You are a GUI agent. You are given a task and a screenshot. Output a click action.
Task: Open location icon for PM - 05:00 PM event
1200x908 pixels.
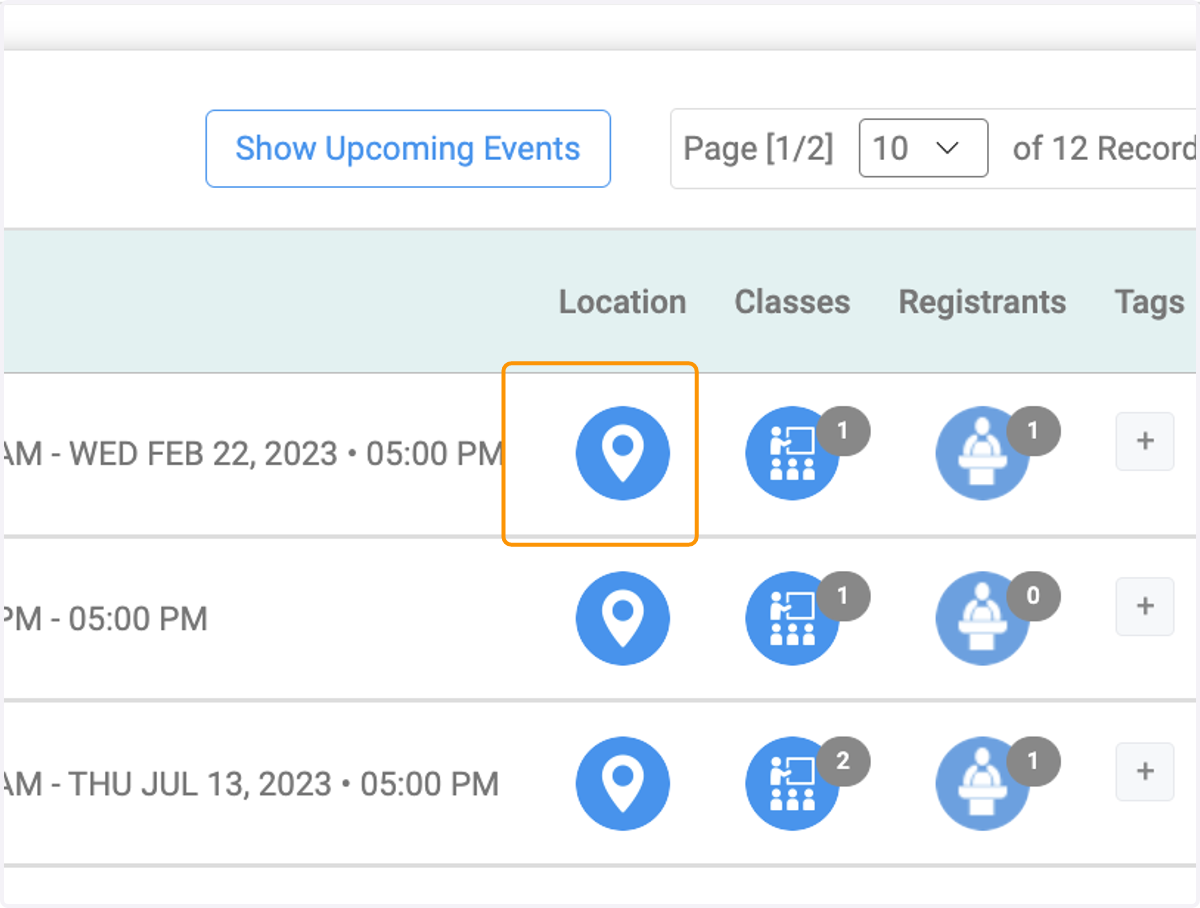pos(622,618)
